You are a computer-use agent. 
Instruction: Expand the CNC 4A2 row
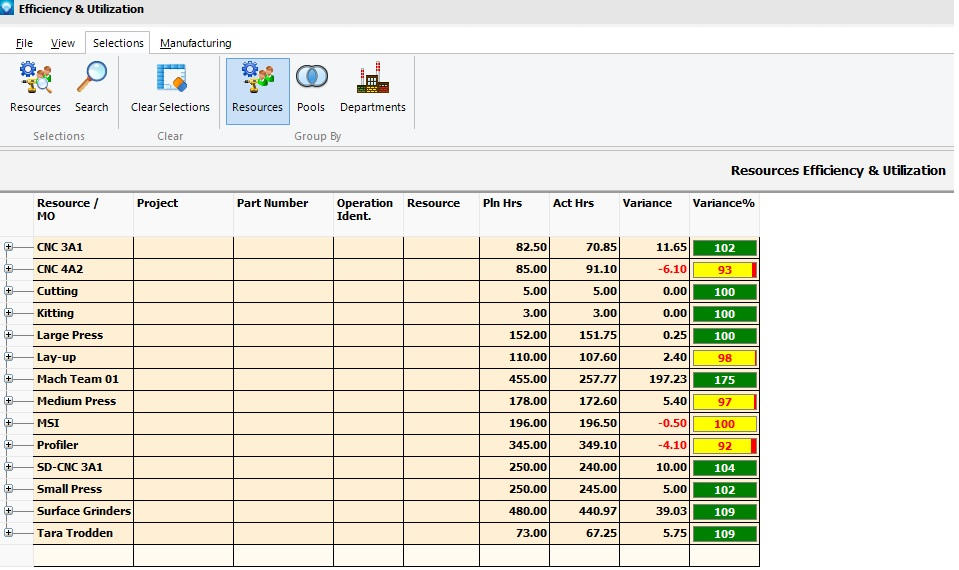[8, 268]
